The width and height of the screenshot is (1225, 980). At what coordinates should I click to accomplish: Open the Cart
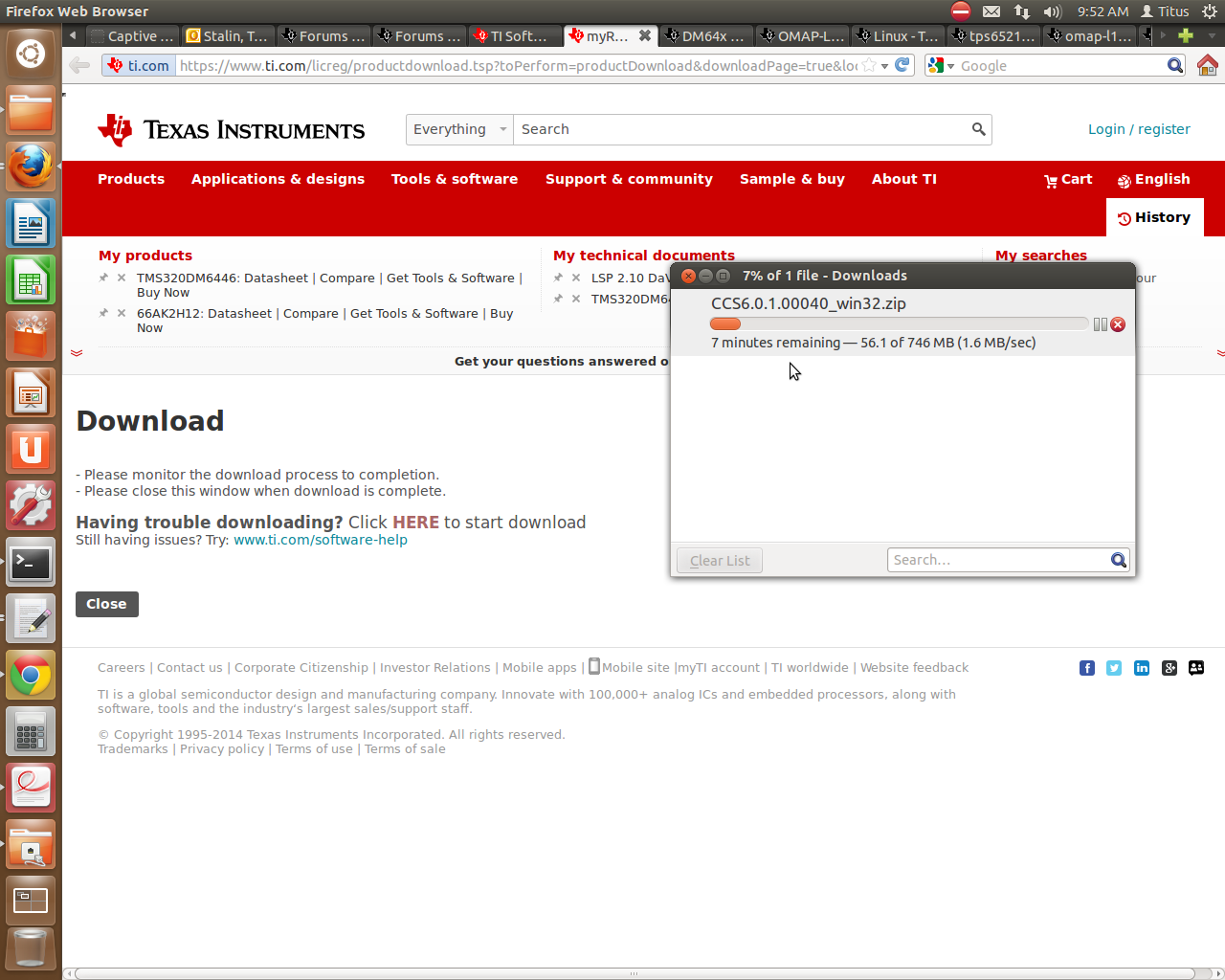[1068, 179]
